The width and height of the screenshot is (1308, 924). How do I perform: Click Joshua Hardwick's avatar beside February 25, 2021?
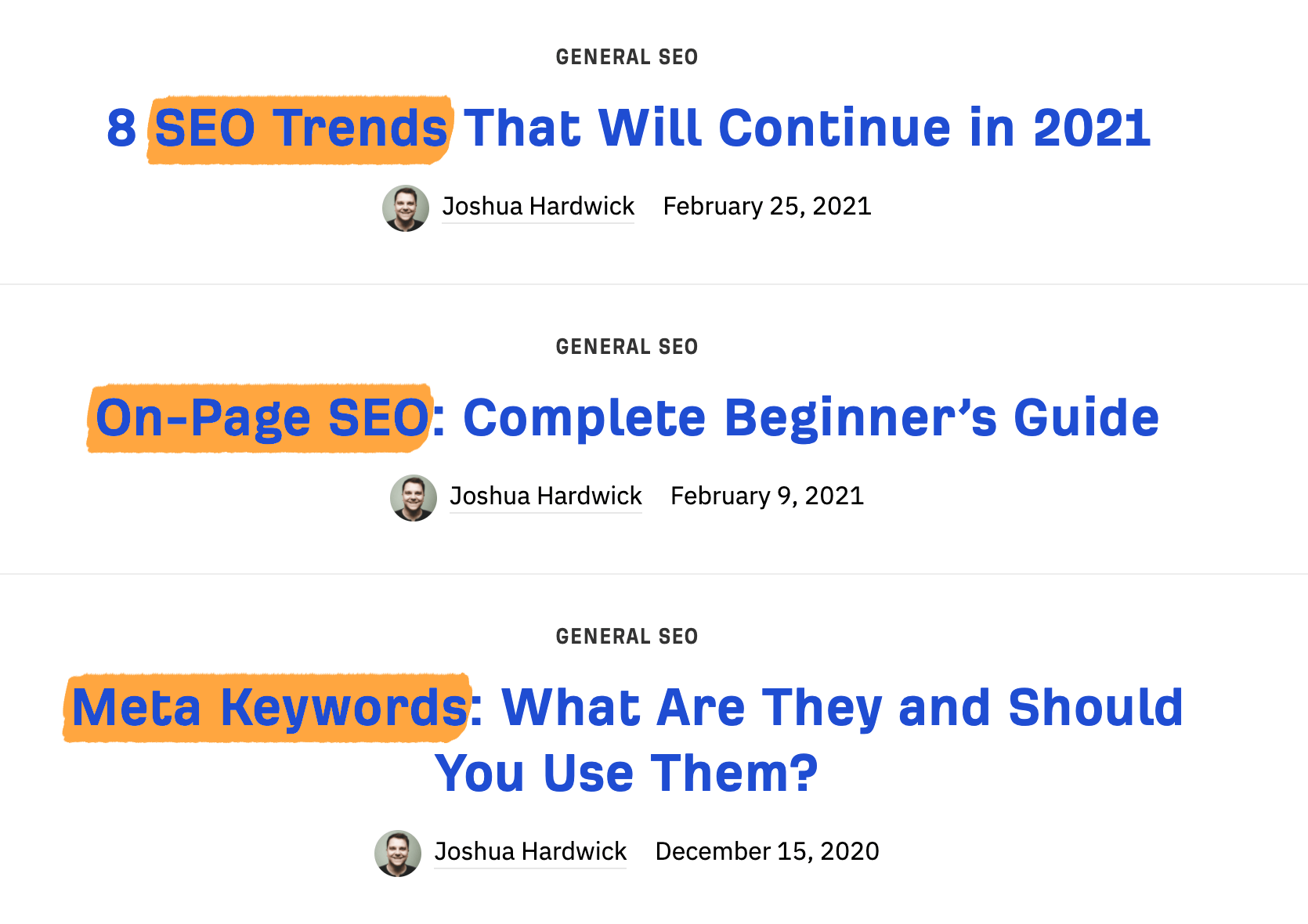[x=406, y=208]
